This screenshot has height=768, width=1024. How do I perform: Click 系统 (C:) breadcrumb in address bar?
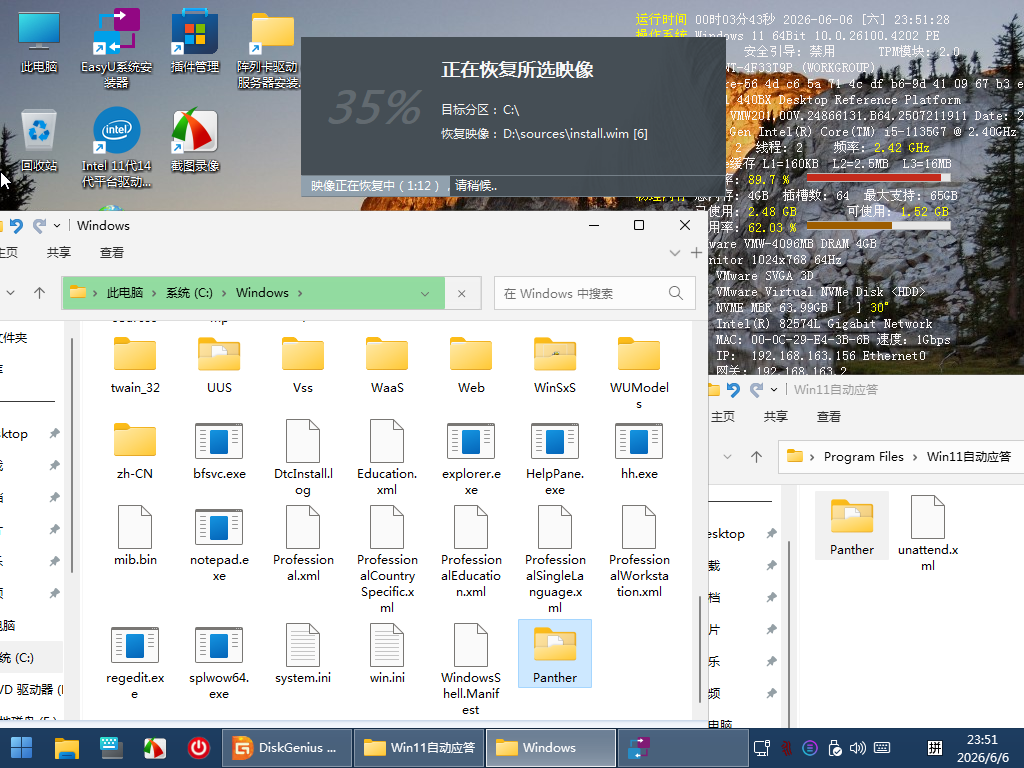tap(189, 293)
